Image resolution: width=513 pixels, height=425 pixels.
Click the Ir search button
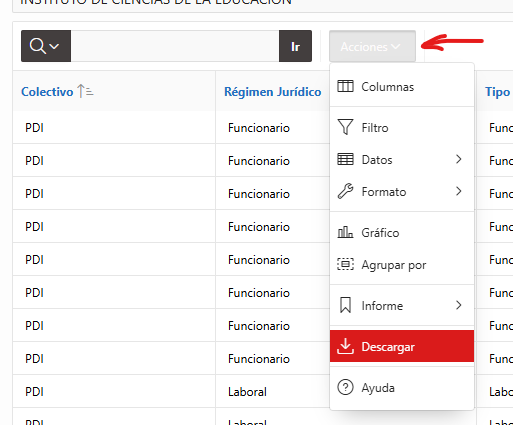[295, 46]
